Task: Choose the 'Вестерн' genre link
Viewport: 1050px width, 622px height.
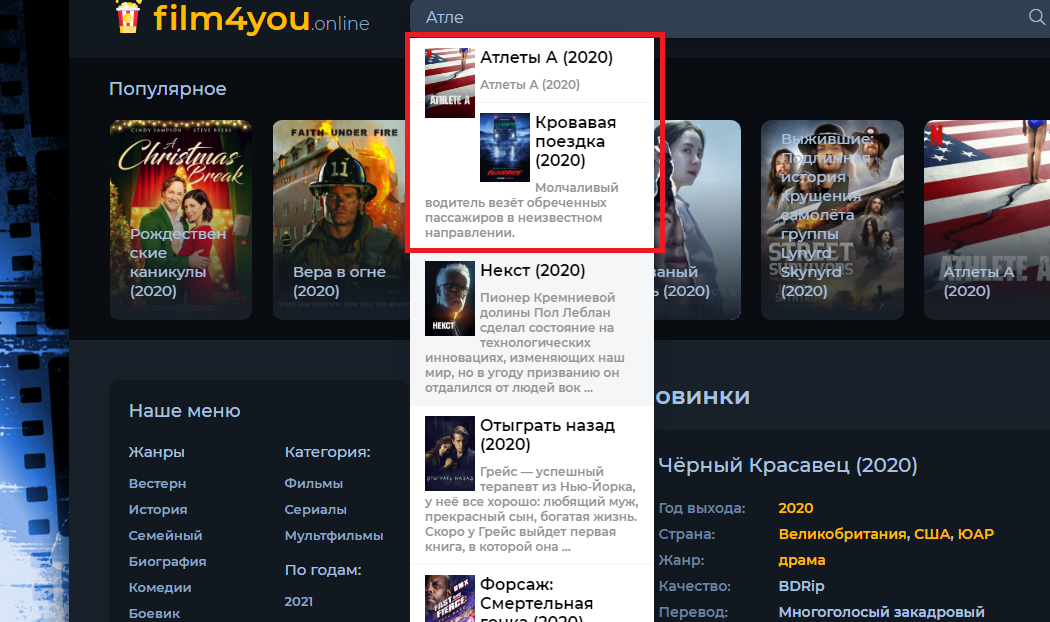Action: click(157, 483)
